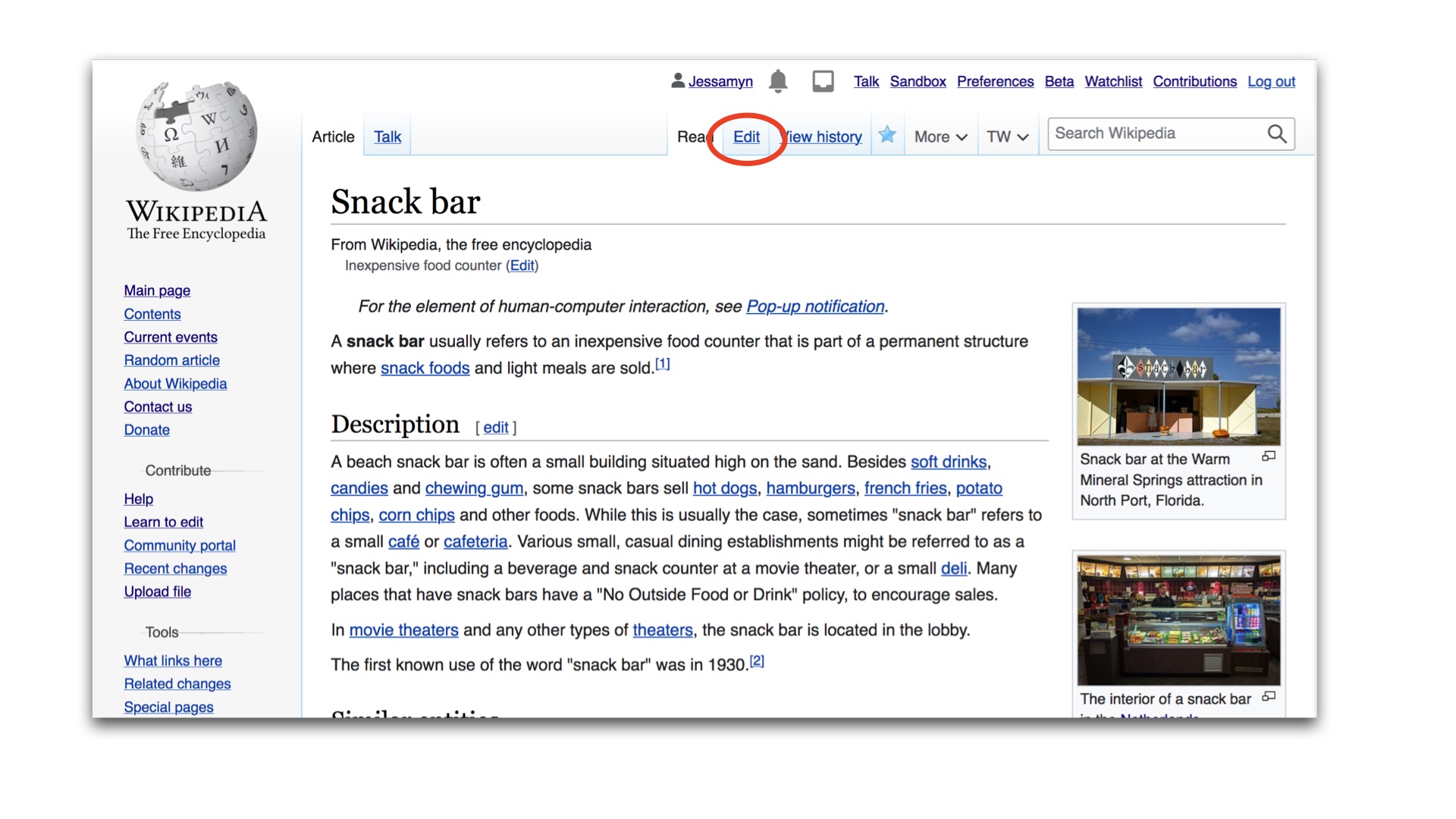Image resolution: width=1456 pixels, height=819 pixels.
Task: Click the notification bell icon
Action: tap(779, 81)
